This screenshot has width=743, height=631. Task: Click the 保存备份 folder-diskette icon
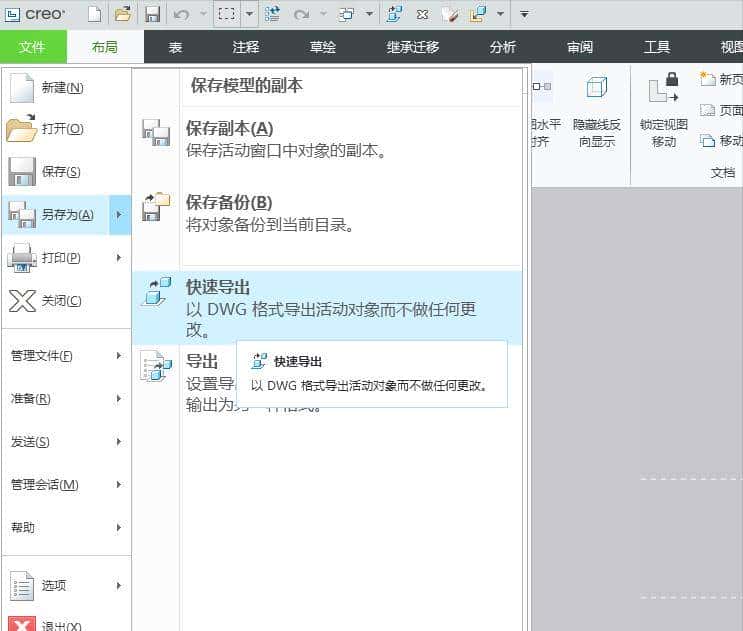pos(156,207)
